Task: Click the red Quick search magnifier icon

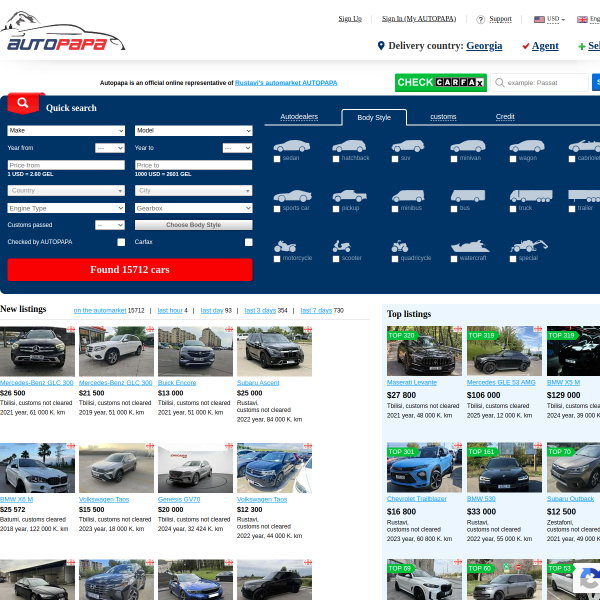Action: point(23,103)
